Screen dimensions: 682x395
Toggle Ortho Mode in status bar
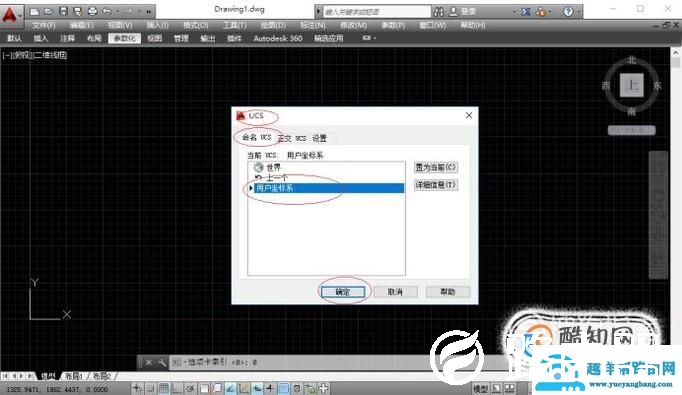click(177, 388)
